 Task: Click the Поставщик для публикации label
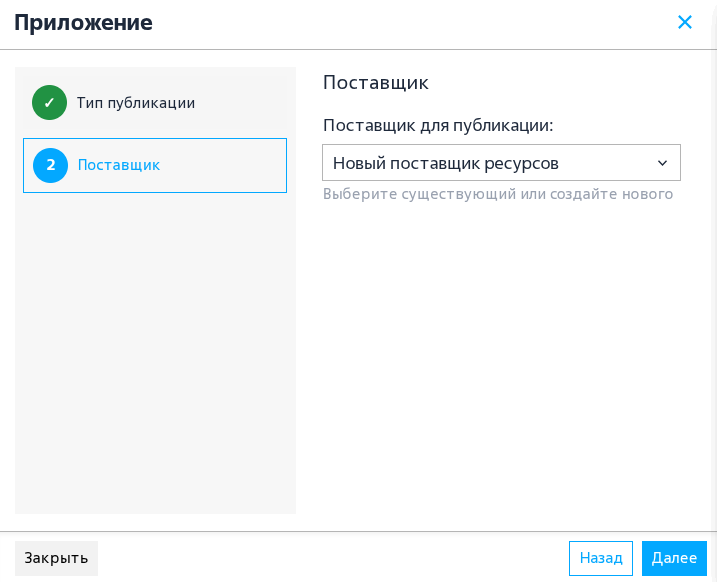[x=438, y=125]
